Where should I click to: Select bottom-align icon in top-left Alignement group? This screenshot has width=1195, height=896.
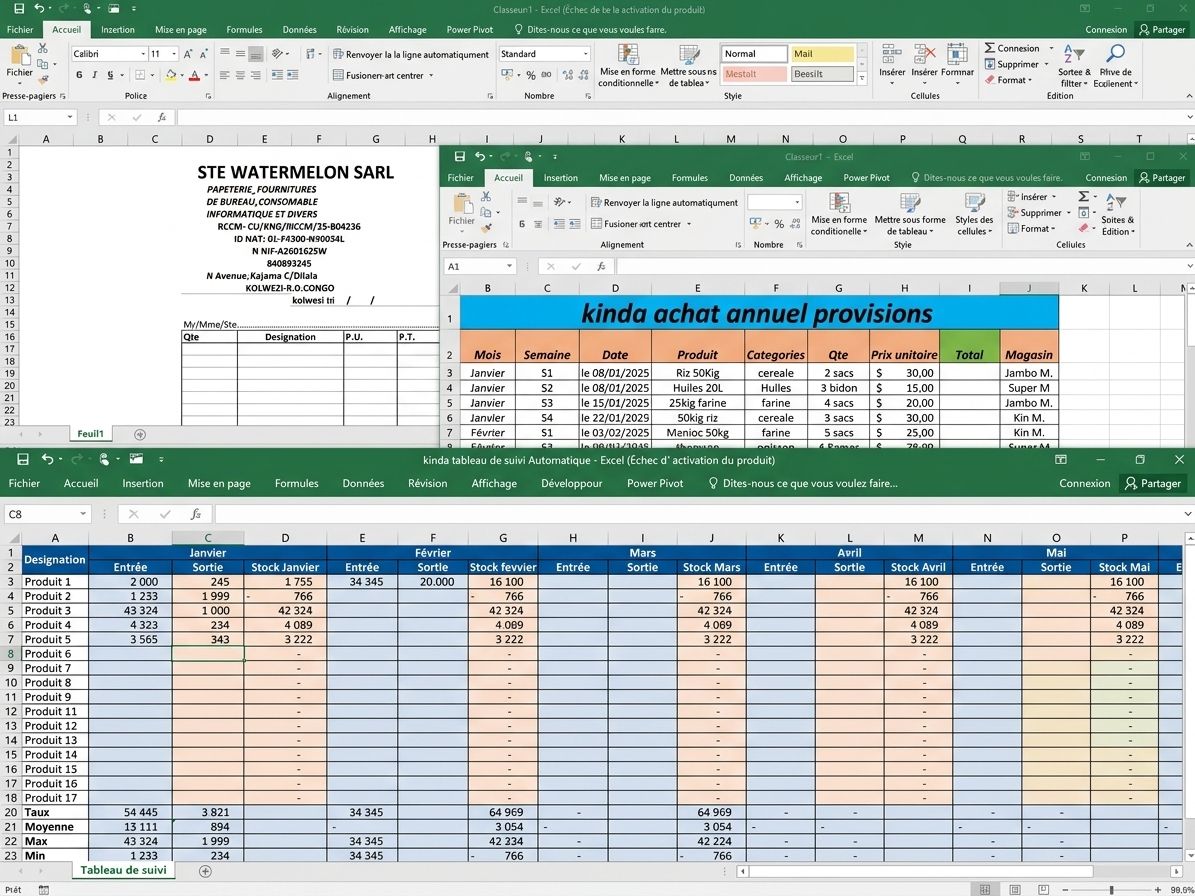[x=255, y=53]
